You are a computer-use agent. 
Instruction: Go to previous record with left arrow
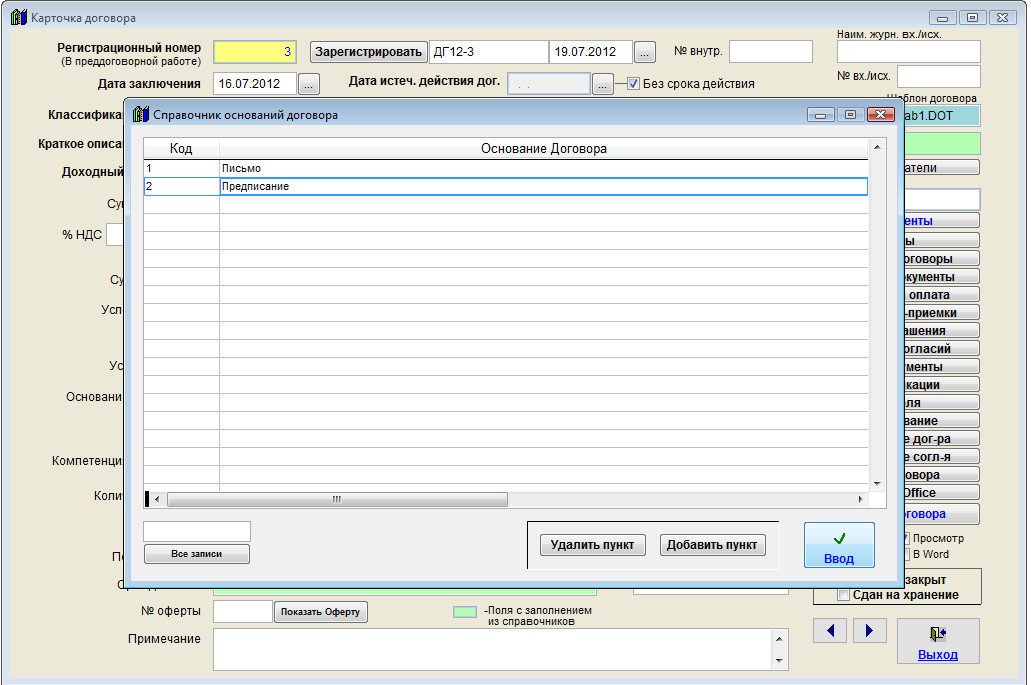pyautogui.click(x=831, y=630)
